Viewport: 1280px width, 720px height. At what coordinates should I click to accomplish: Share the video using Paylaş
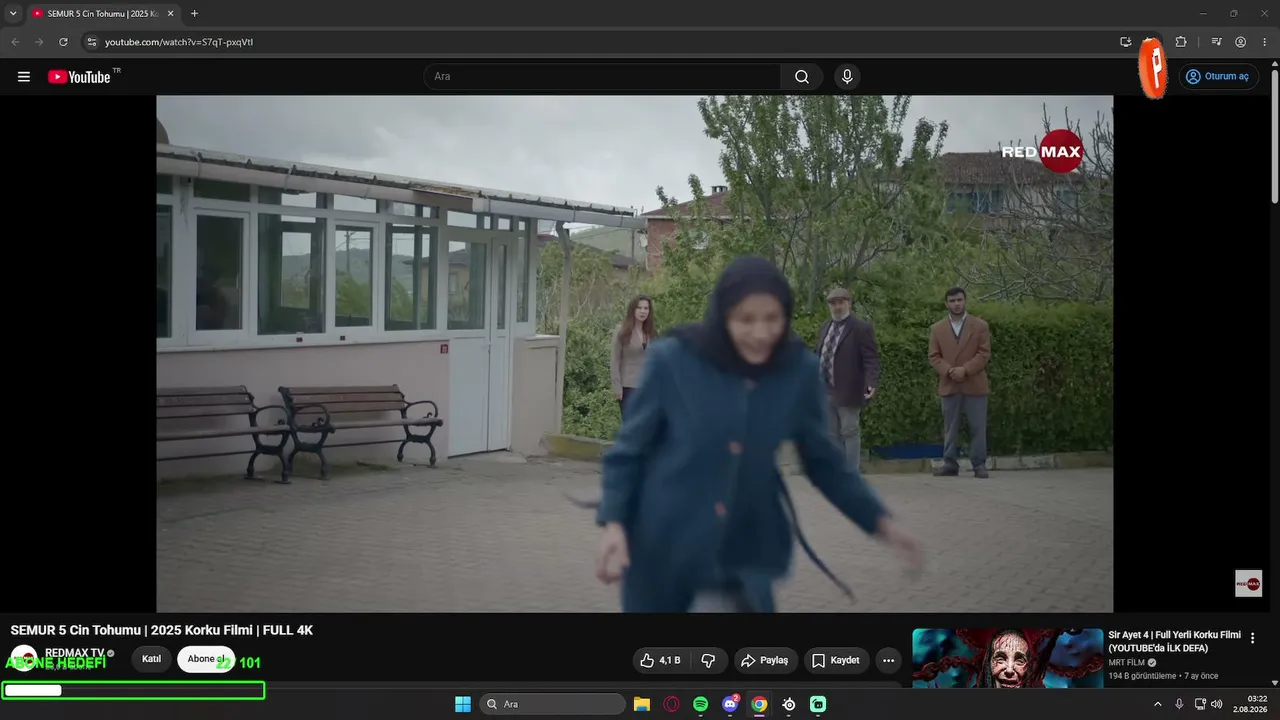(x=764, y=660)
